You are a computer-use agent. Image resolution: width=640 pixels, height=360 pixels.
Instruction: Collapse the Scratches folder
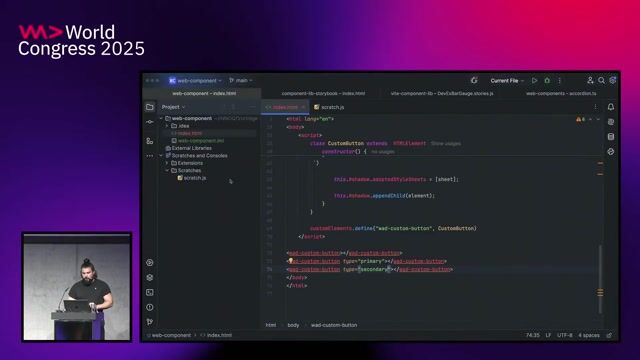[167, 170]
